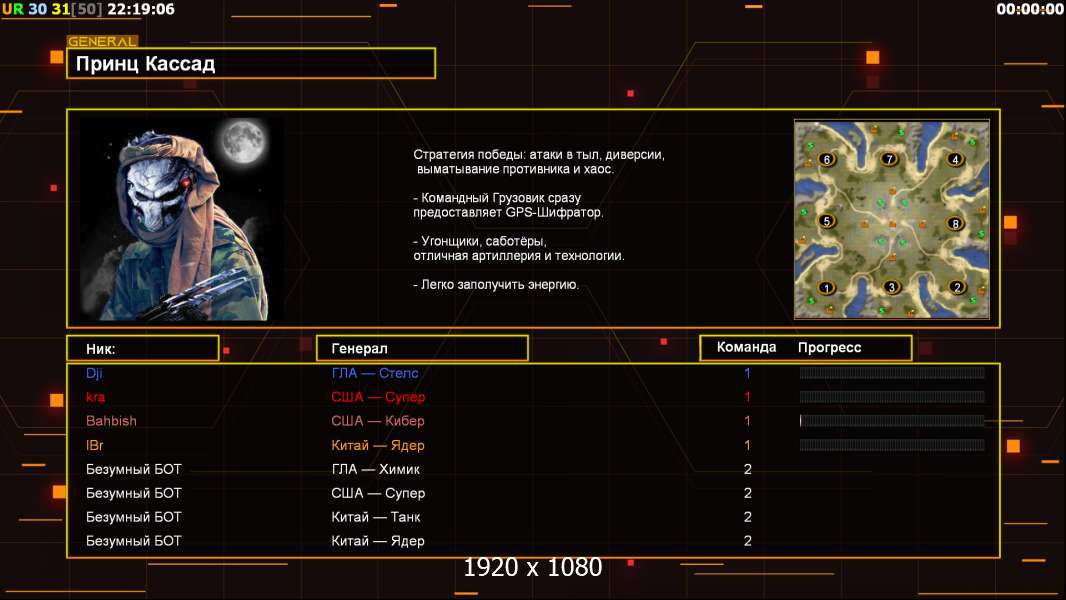The image size is (1066, 600).
Task: Pick start position 3 on the minimap
Action: (x=891, y=287)
